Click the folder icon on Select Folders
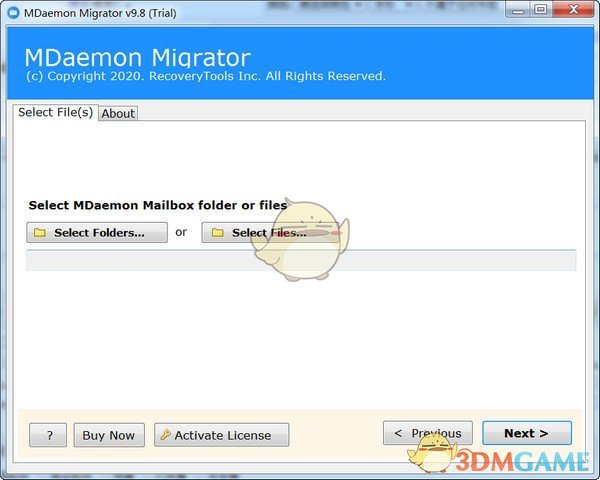Screen dimensions: 600x480 [40, 233]
